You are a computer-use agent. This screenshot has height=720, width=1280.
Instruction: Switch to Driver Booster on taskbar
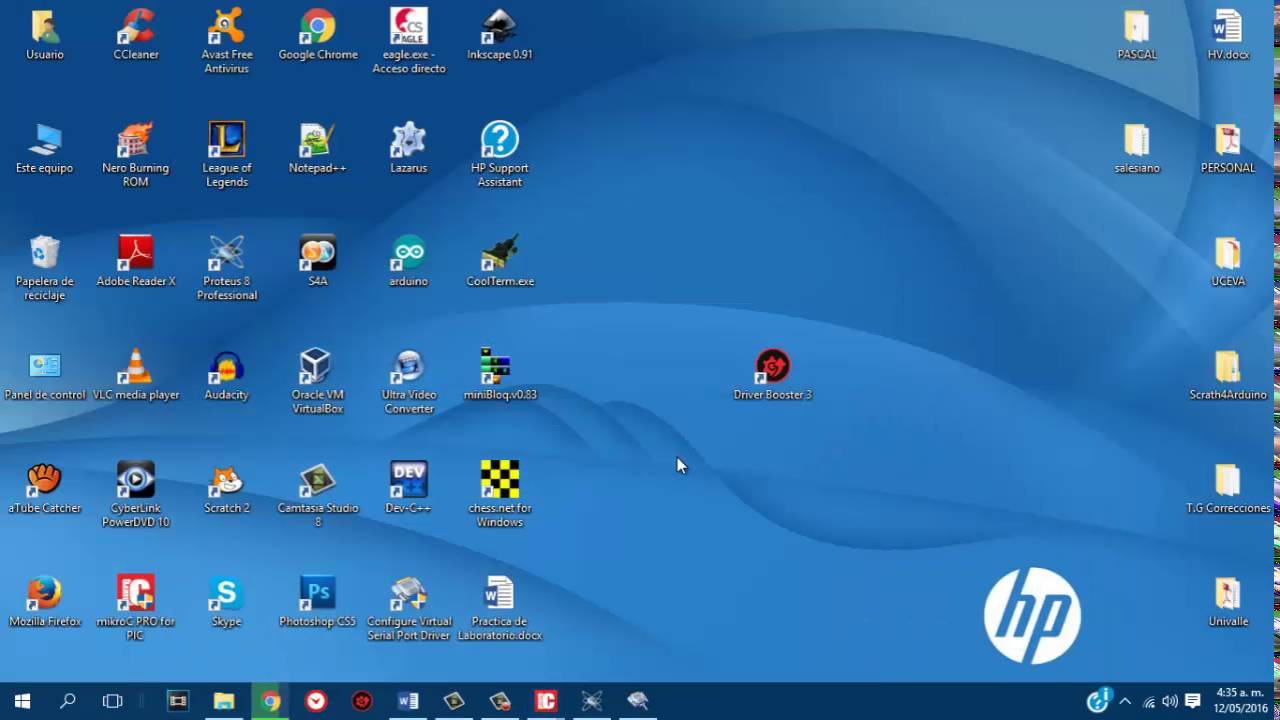click(x=362, y=701)
